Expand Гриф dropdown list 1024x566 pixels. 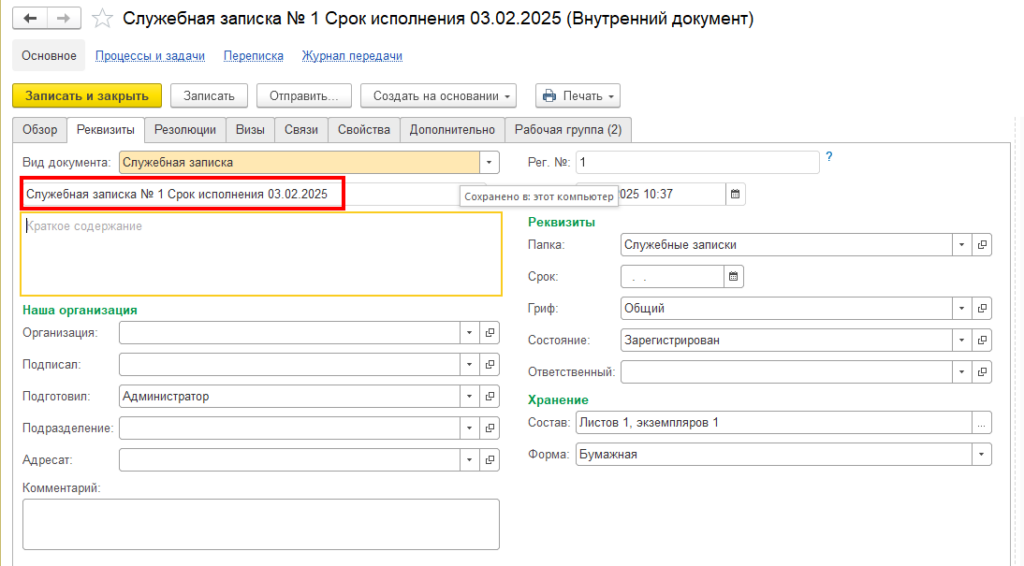coord(961,308)
